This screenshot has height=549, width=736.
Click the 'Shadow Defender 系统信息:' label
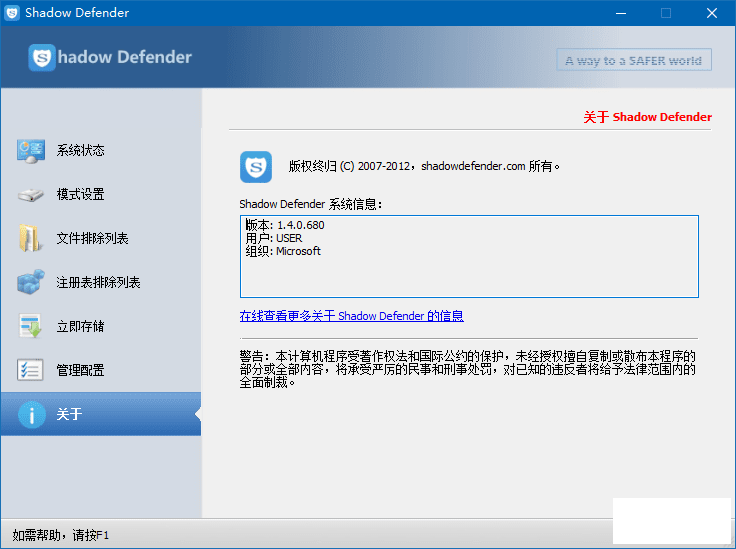(x=311, y=204)
